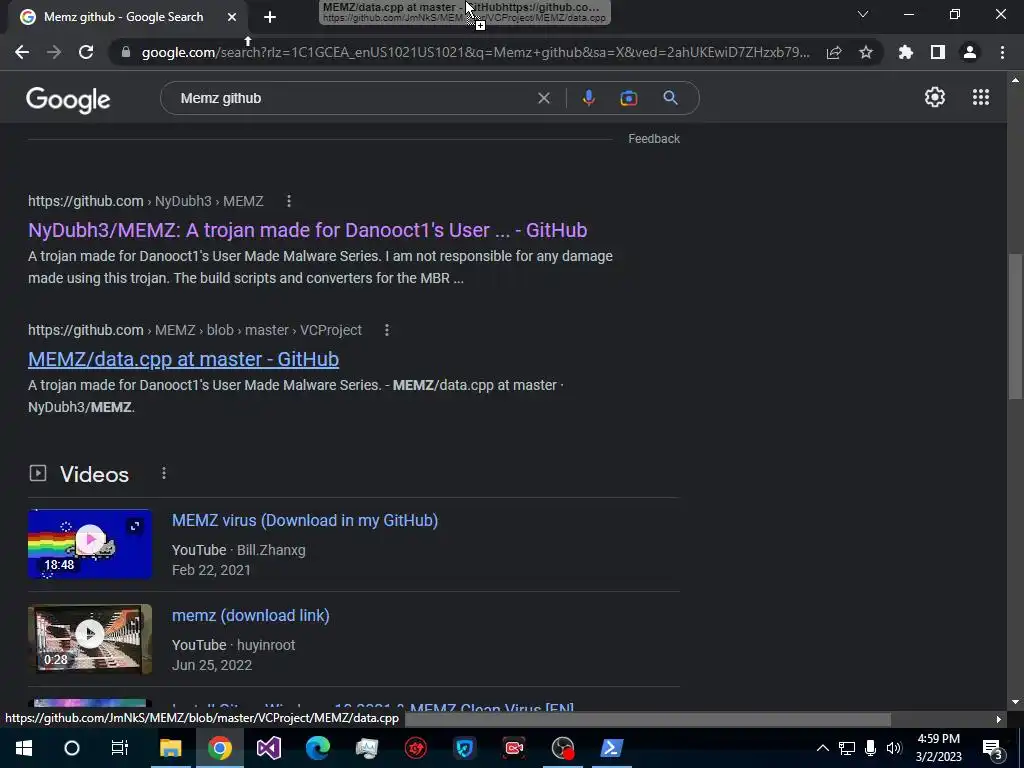
Task: Open Visual Studio from the taskbar
Action: 268,748
